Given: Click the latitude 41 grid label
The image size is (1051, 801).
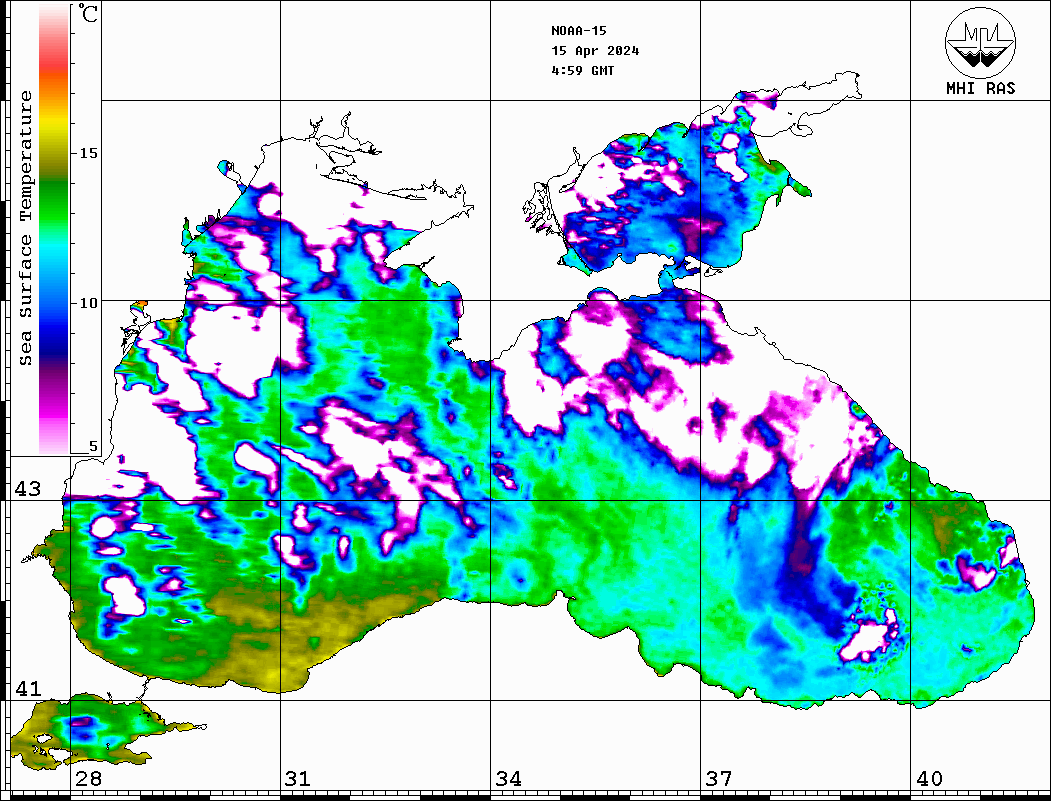Looking at the screenshot, I should click(27, 689).
